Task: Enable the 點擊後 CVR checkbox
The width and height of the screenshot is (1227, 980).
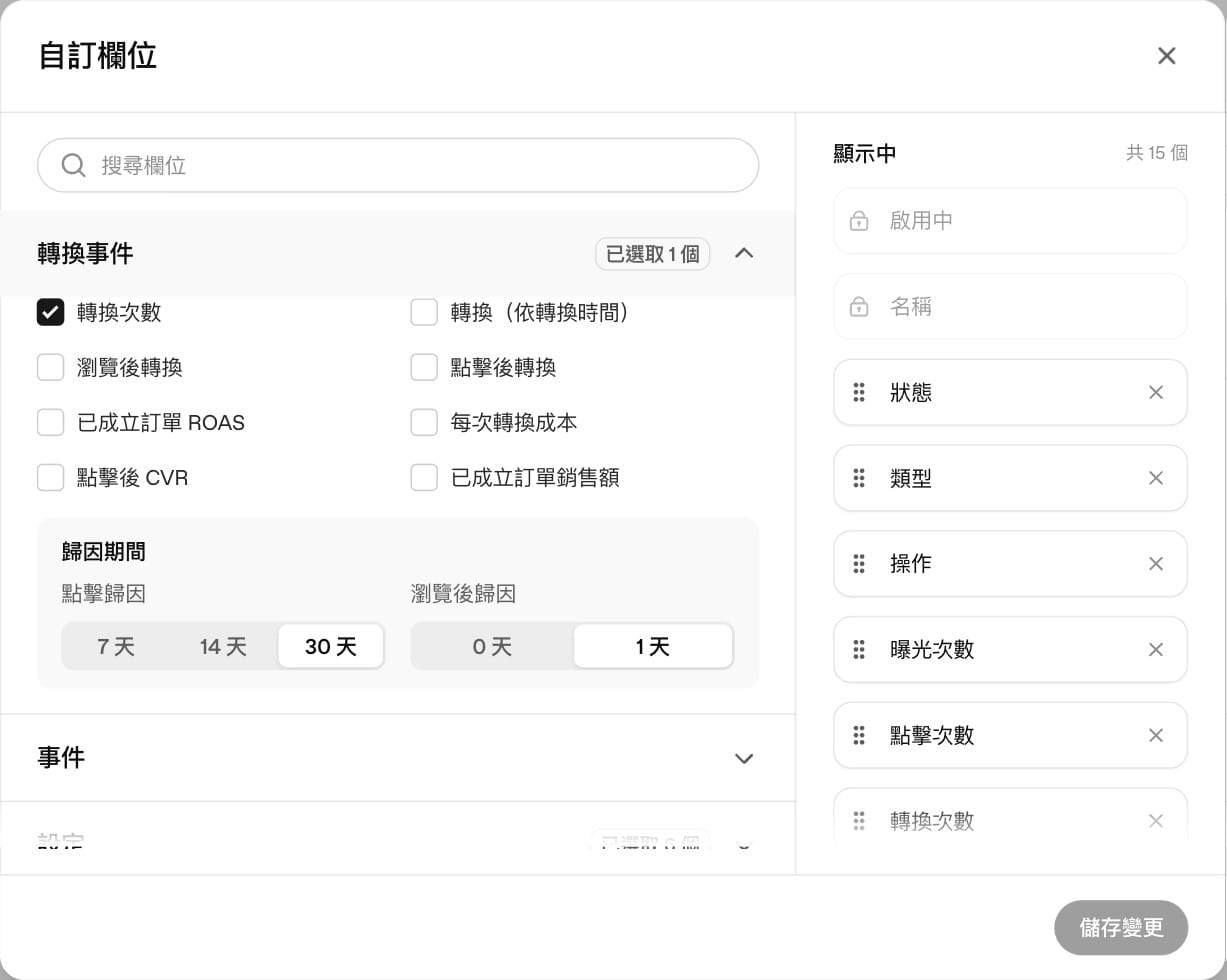Action: click(51, 478)
